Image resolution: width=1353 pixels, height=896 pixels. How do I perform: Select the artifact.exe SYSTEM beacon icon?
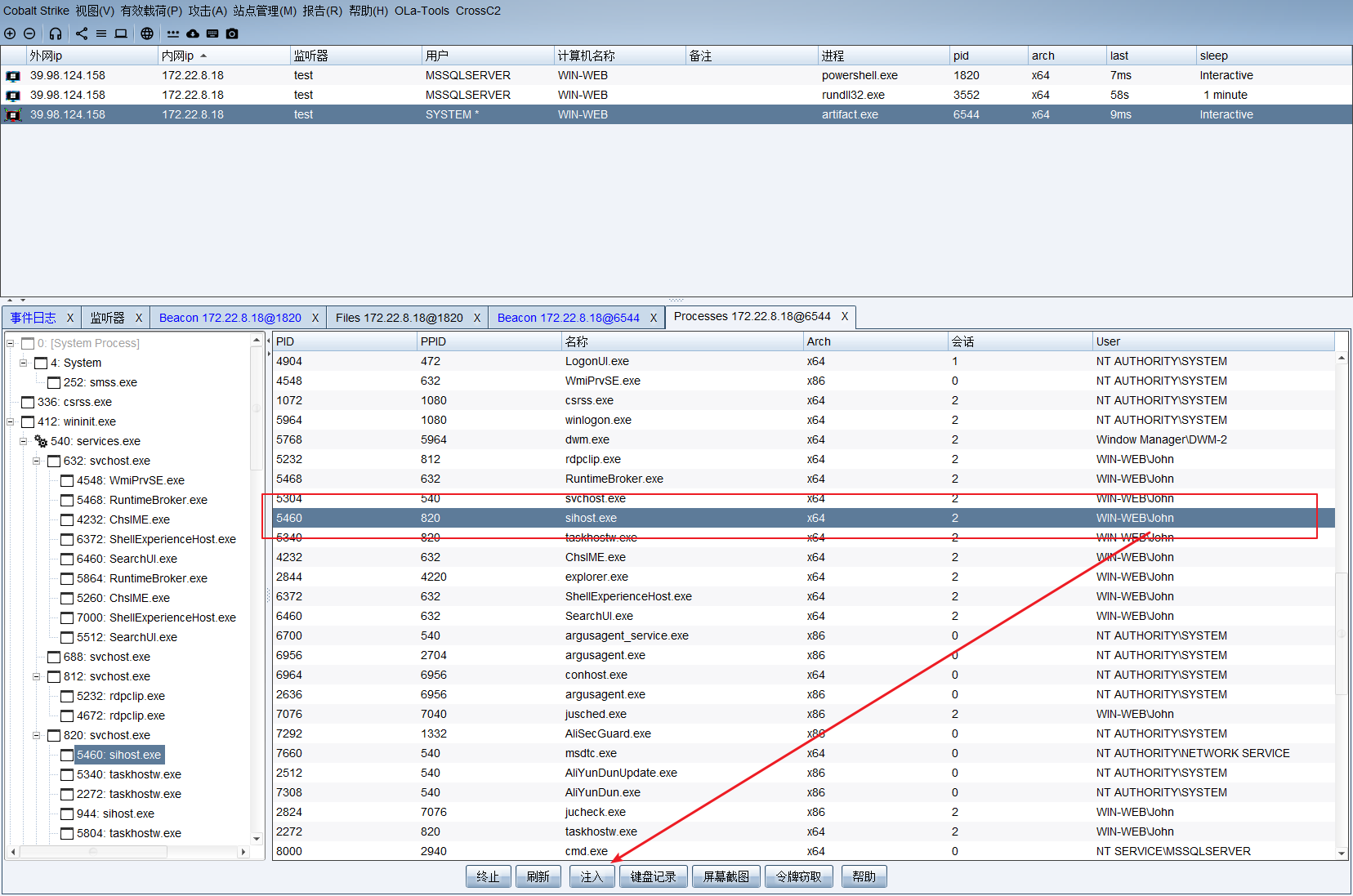pos(13,115)
